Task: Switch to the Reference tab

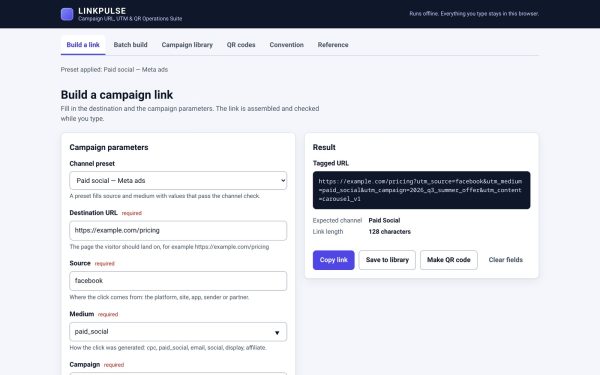Action: coord(333,45)
